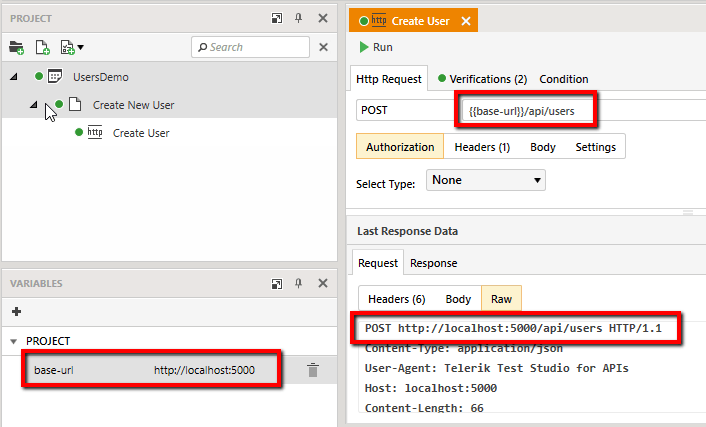Pin the Variables panel

click(x=299, y=283)
